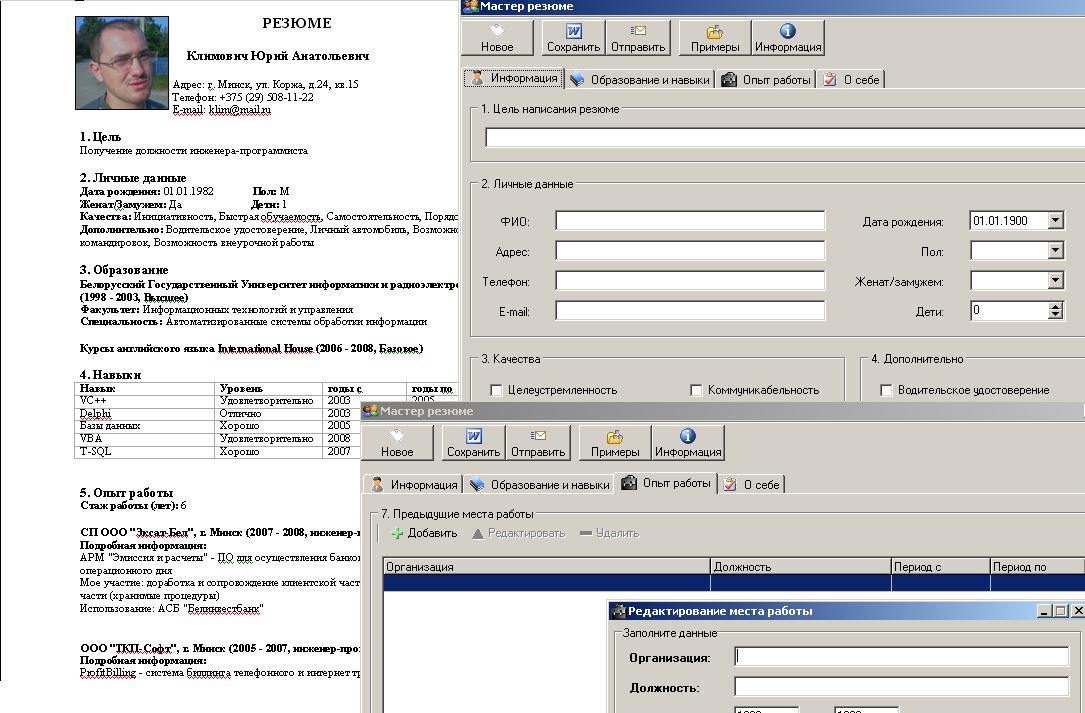Click the Информация button in lower window toolbar

[x=688, y=443]
